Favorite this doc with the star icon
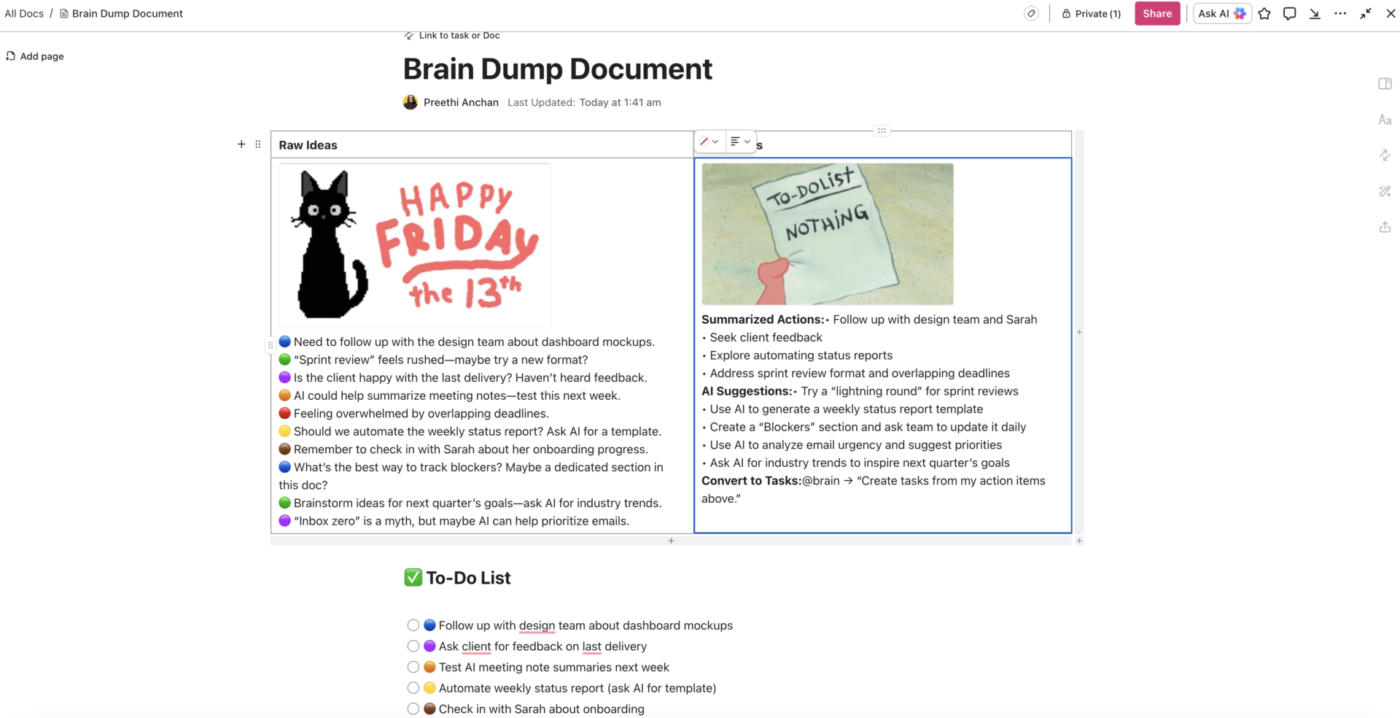This screenshot has height=718, width=1400. 1264,14
